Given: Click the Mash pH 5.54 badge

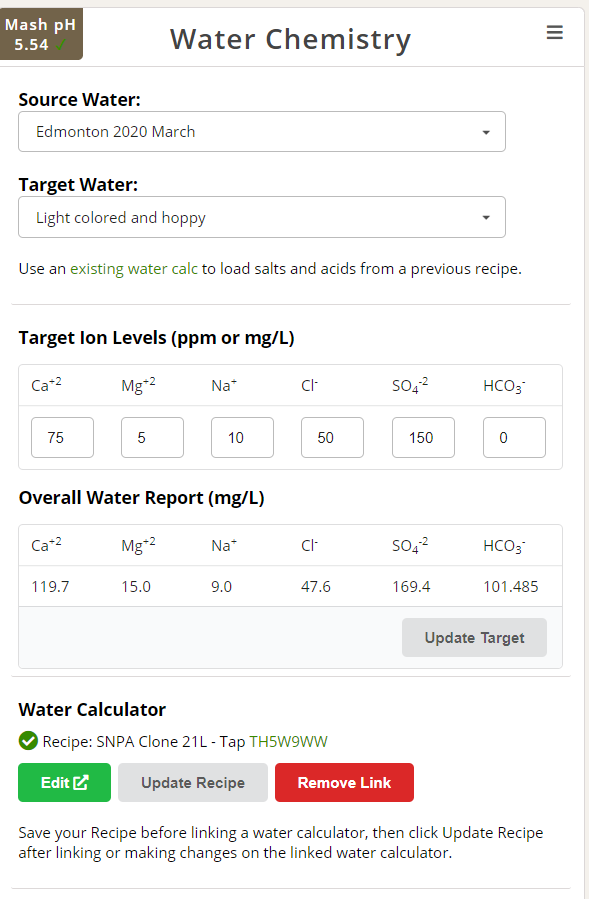Looking at the screenshot, I should pyautogui.click(x=41, y=34).
